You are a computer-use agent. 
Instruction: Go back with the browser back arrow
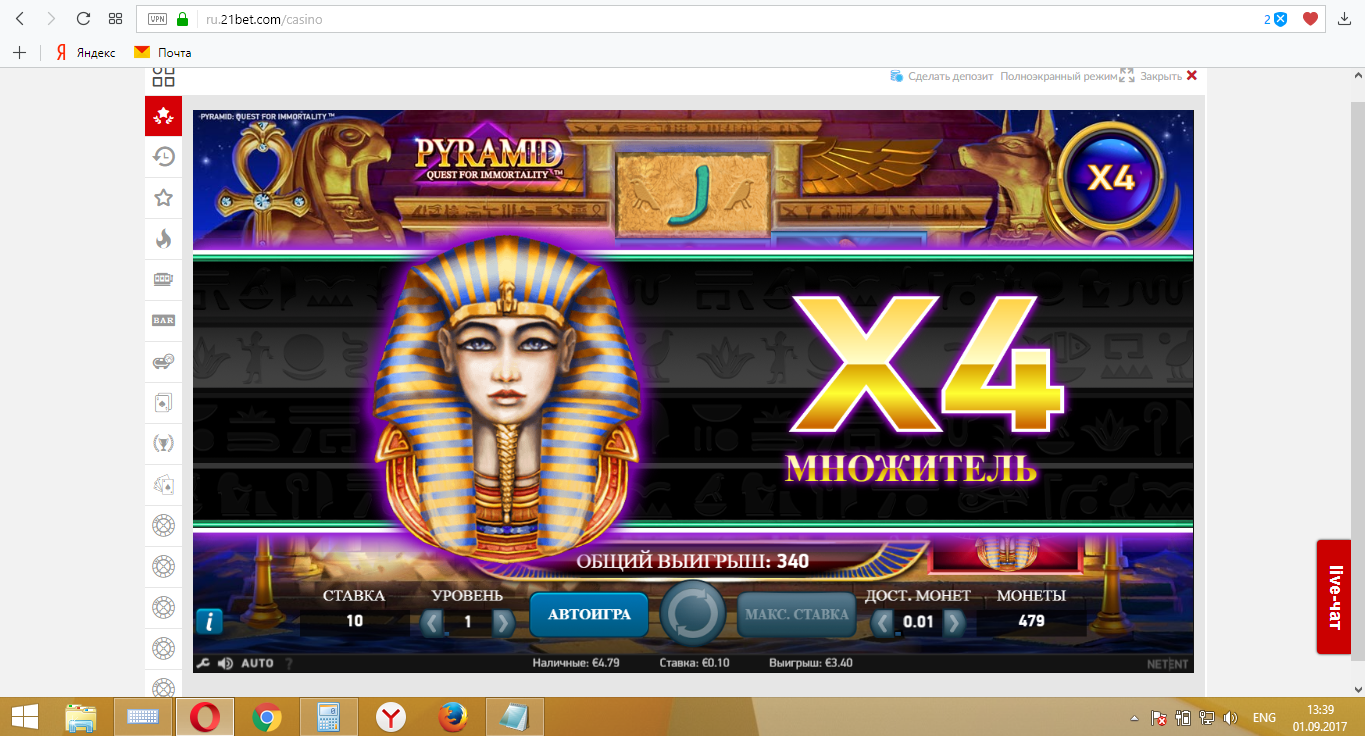click(20, 19)
